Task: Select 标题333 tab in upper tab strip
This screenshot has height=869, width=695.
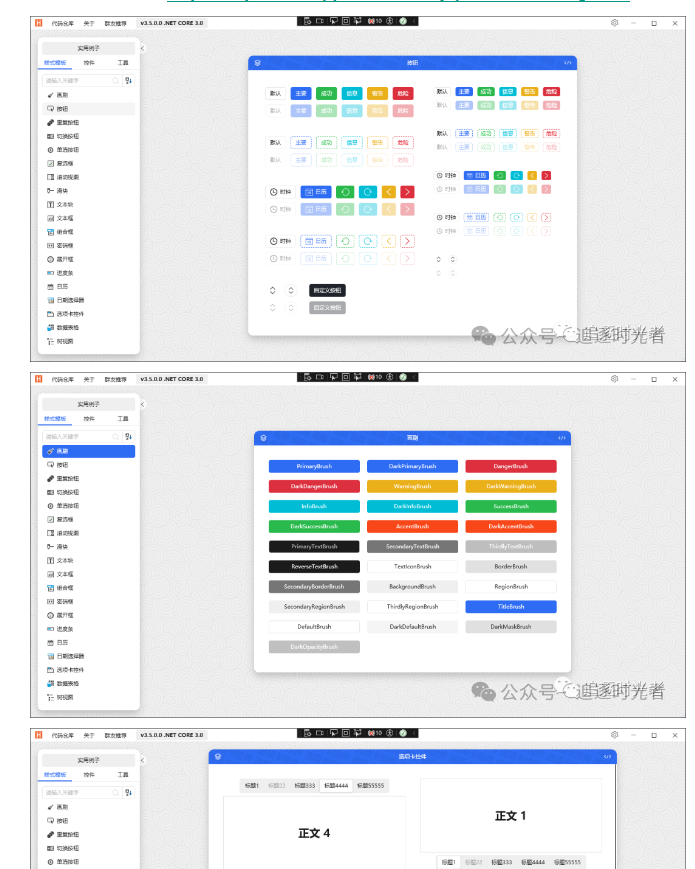Action: 305,785
